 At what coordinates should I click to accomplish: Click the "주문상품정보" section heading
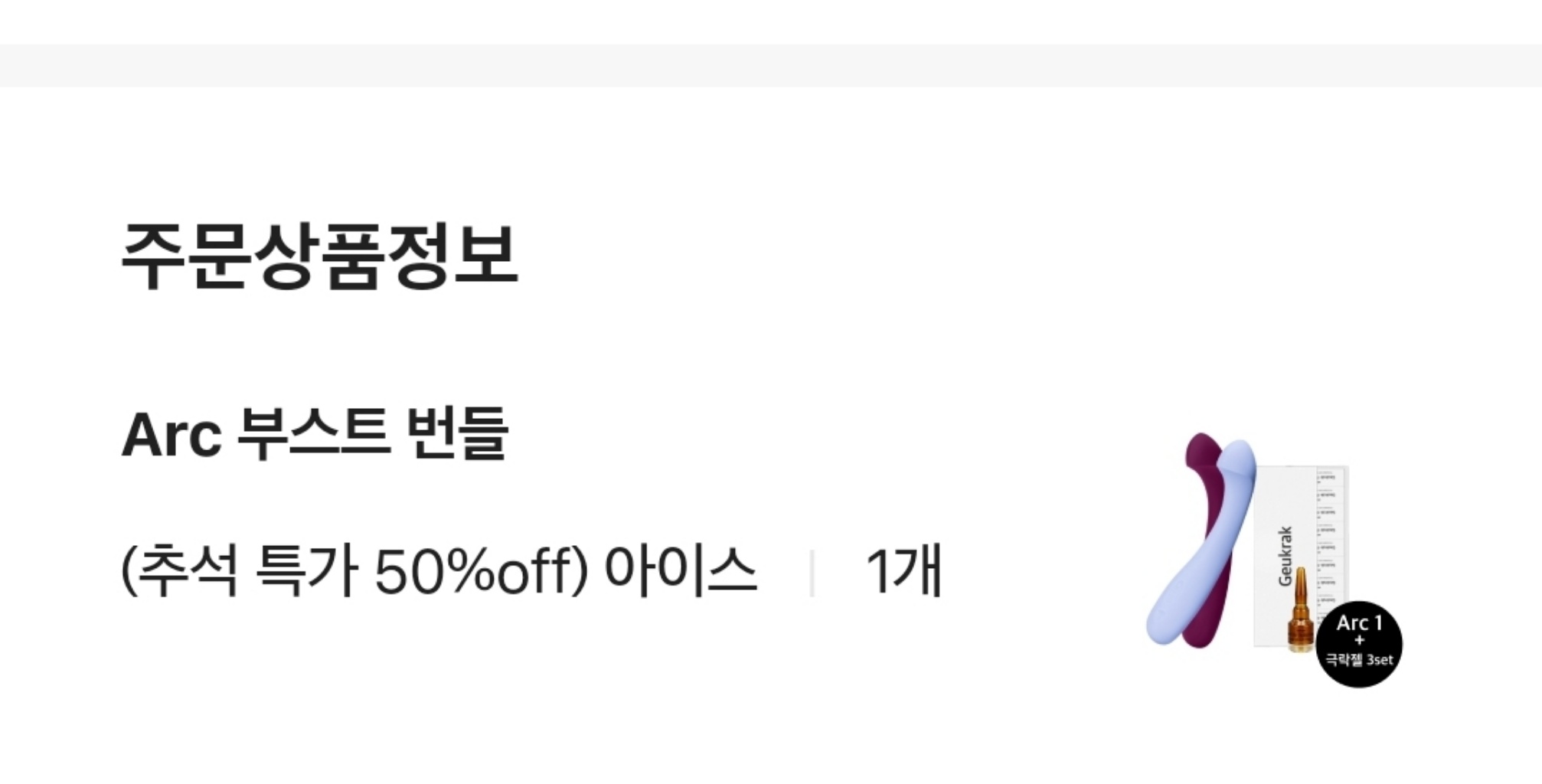tap(319, 256)
